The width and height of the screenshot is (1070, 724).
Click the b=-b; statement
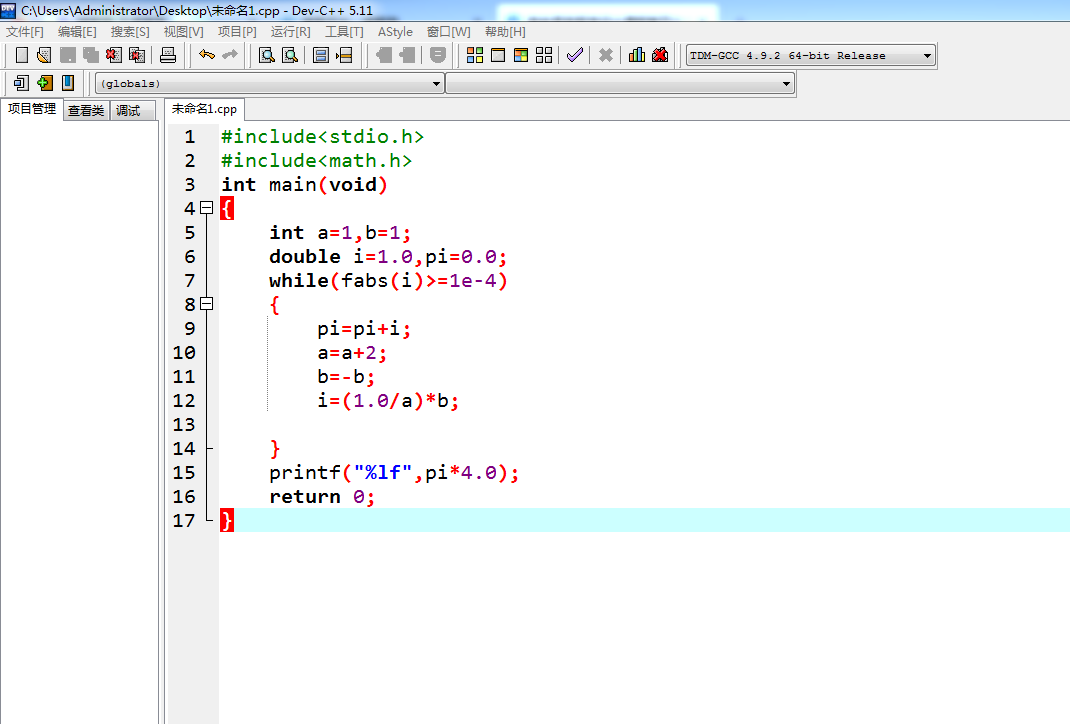click(x=345, y=377)
